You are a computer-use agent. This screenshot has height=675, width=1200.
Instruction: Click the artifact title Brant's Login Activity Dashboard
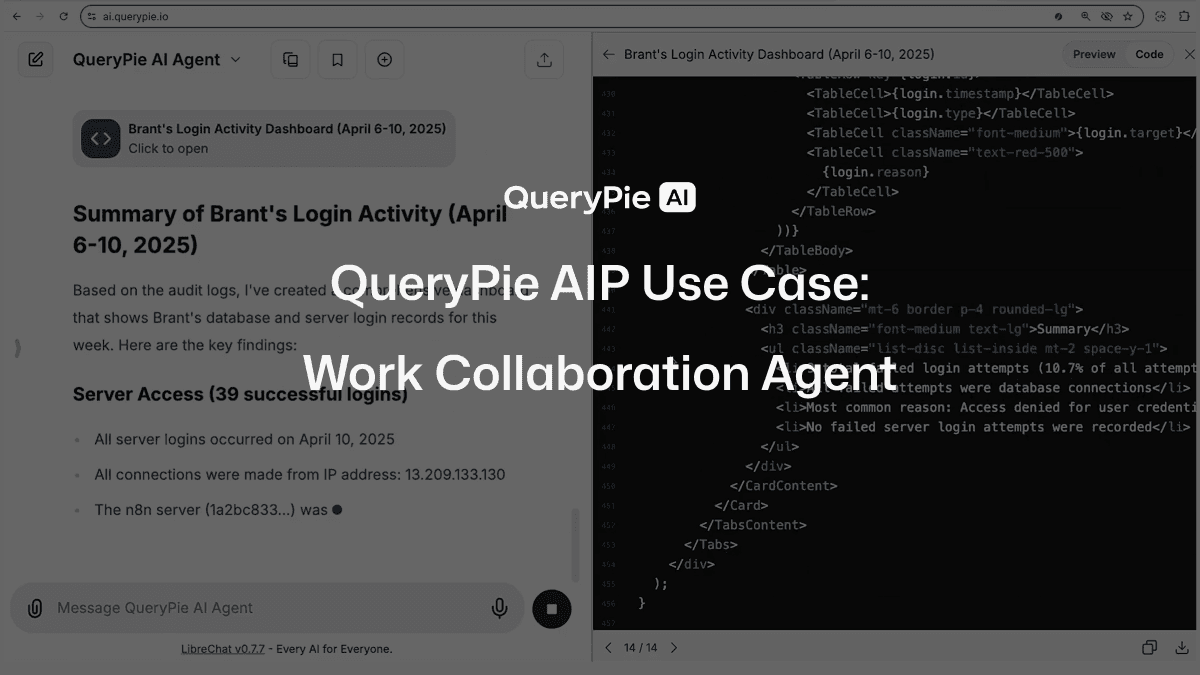click(x=779, y=54)
